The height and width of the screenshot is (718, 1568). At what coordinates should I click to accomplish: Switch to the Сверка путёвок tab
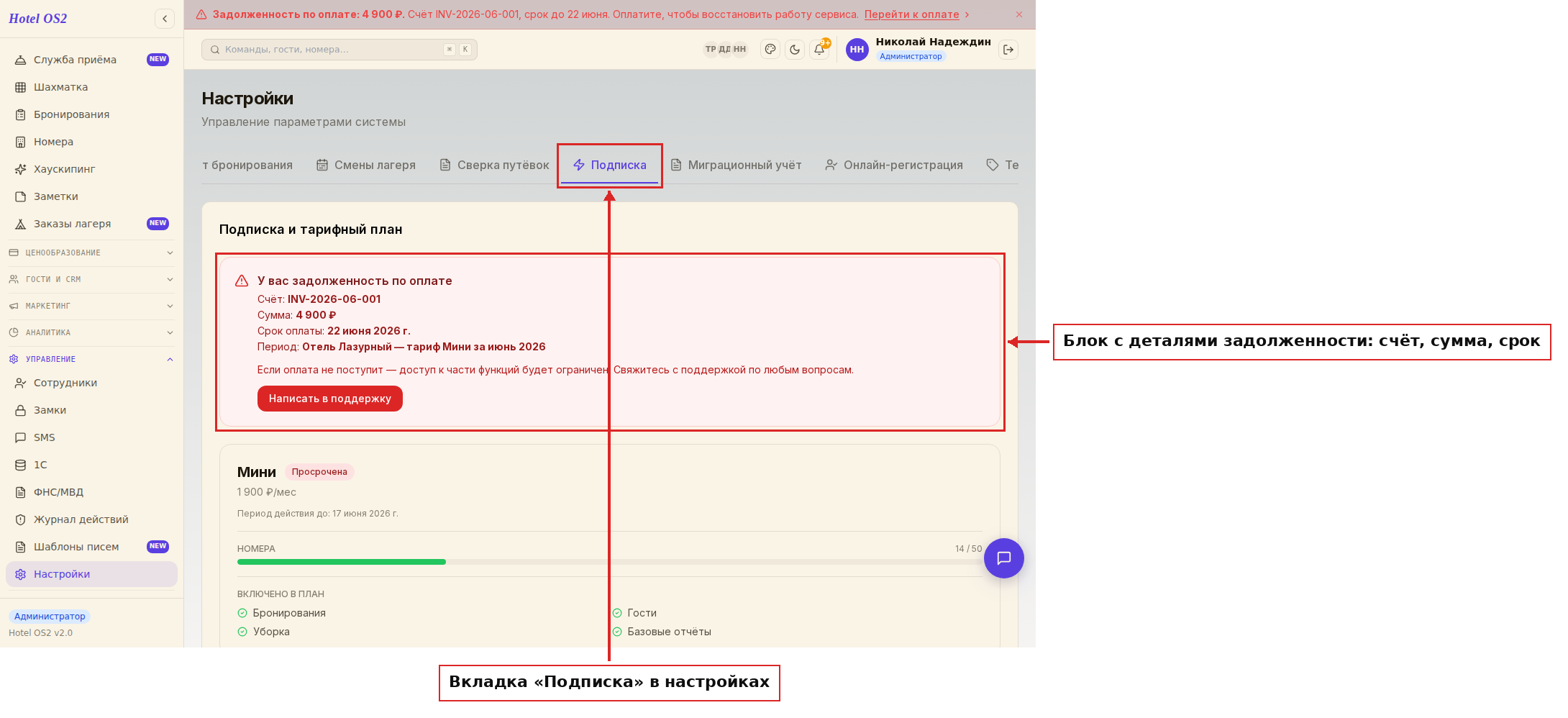click(494, 165)
